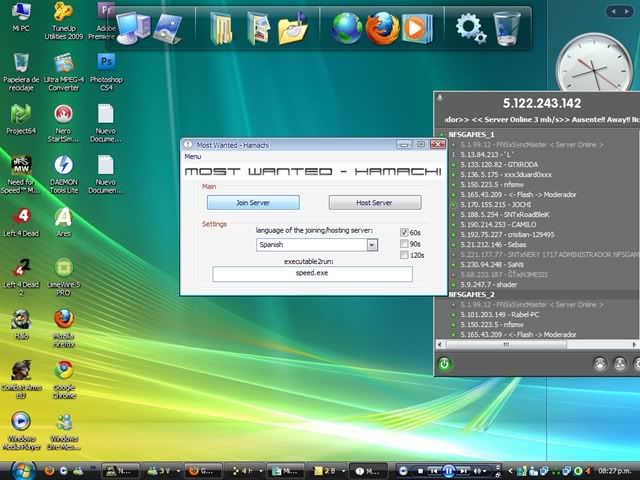Select peer 5.9.247.7 - shader

(x=489, y=284)
